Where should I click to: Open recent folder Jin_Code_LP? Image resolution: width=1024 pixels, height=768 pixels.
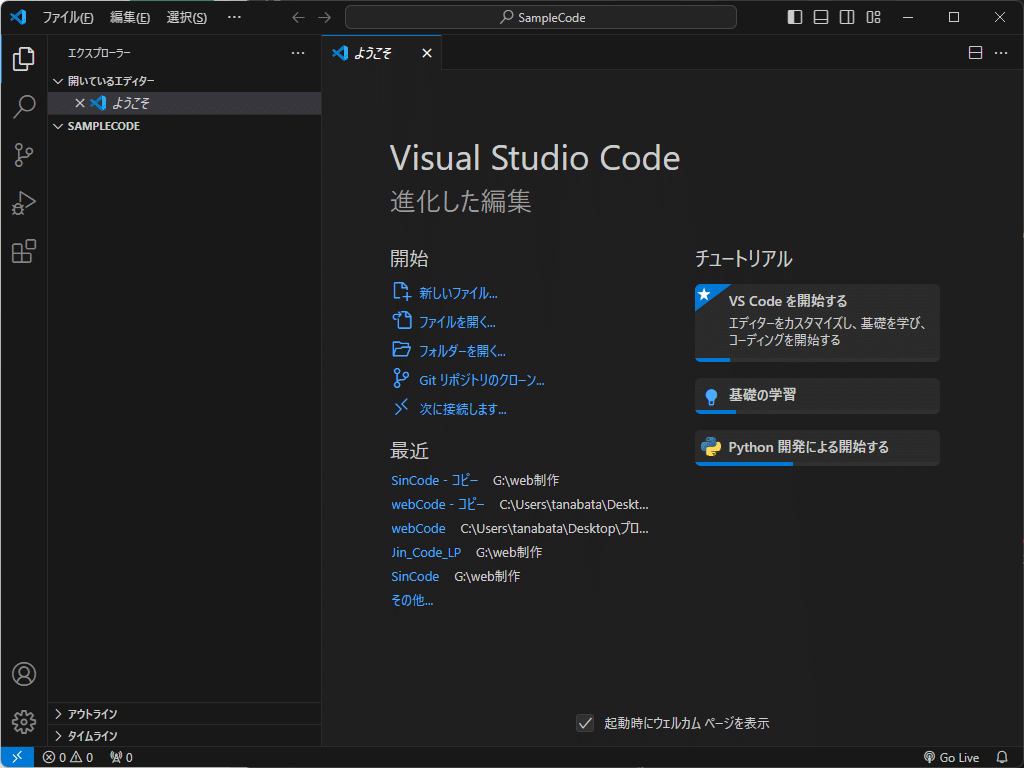tap(426, 552)
